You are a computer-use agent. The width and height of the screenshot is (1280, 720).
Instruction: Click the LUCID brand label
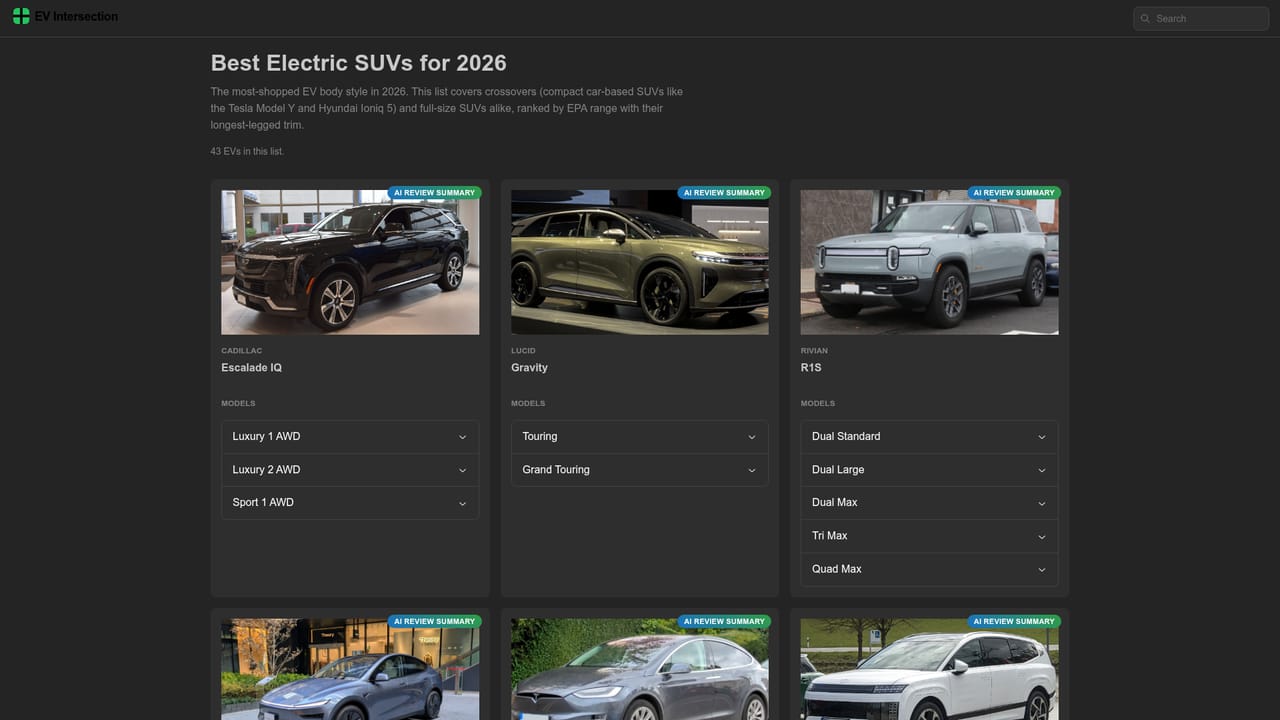click(x=523, y=351)
